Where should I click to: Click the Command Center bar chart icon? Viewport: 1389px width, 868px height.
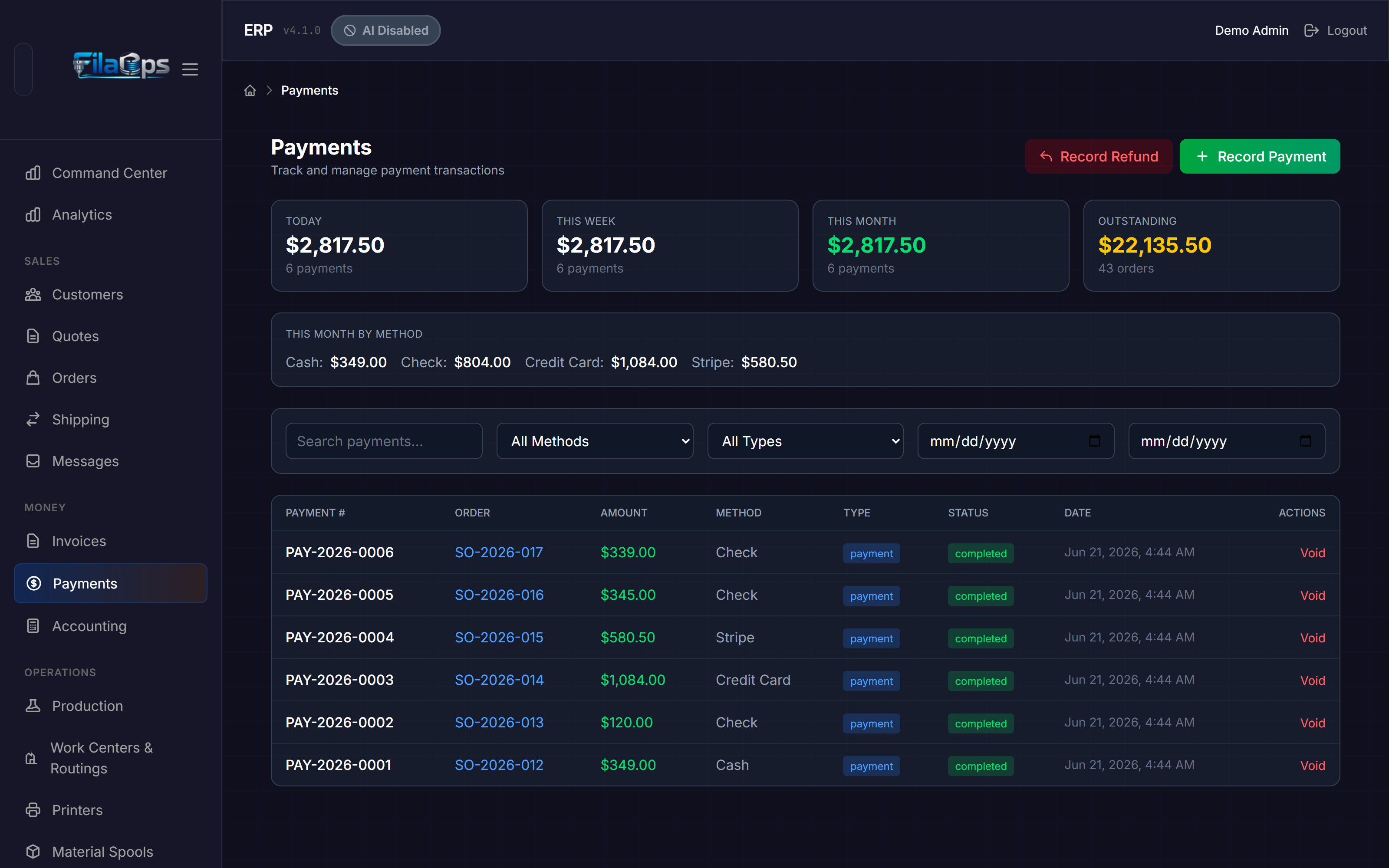(x=33, y=173)
